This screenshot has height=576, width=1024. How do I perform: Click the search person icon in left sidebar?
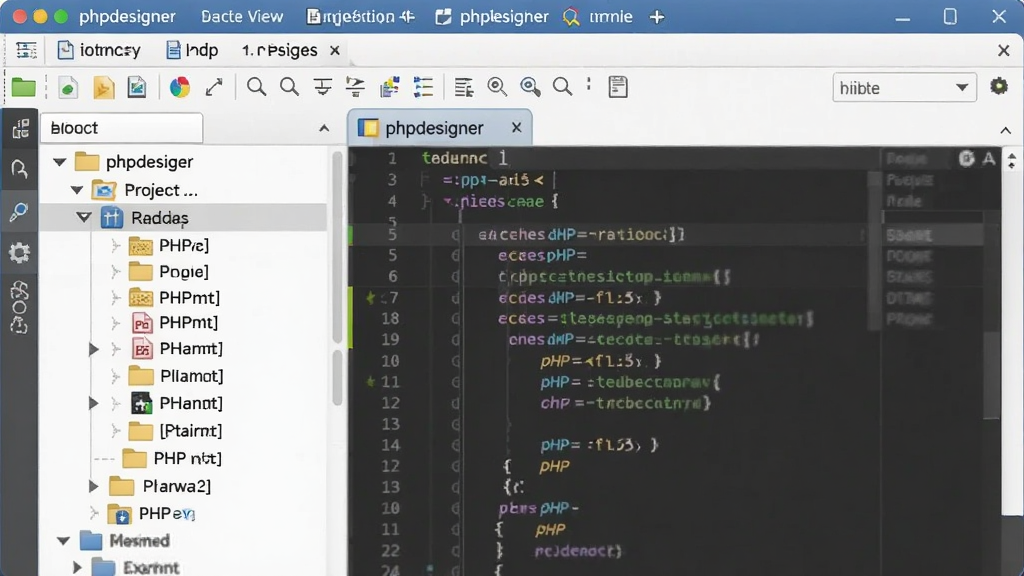coord(20,170)
